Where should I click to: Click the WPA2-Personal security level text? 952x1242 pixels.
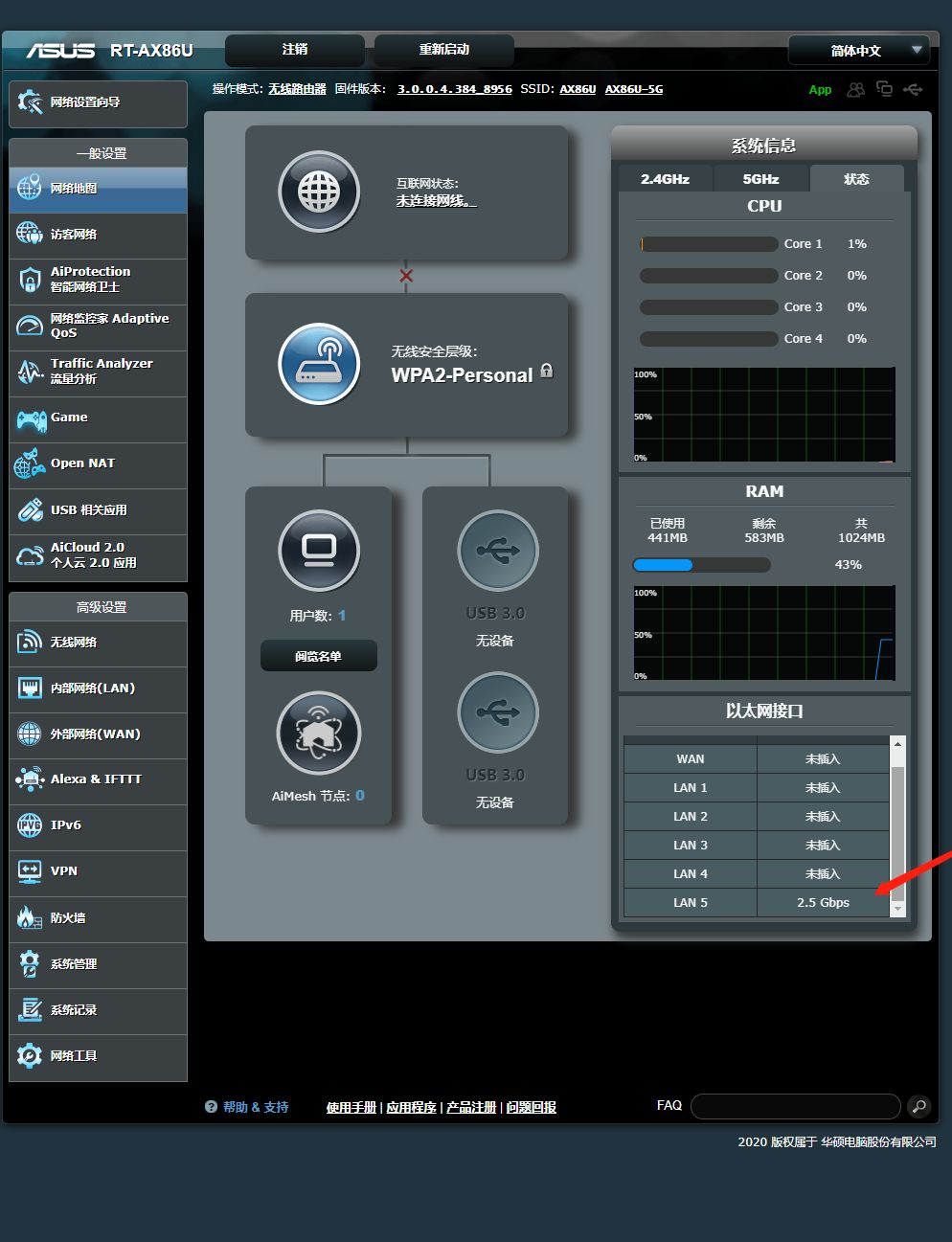coord(462,375)
